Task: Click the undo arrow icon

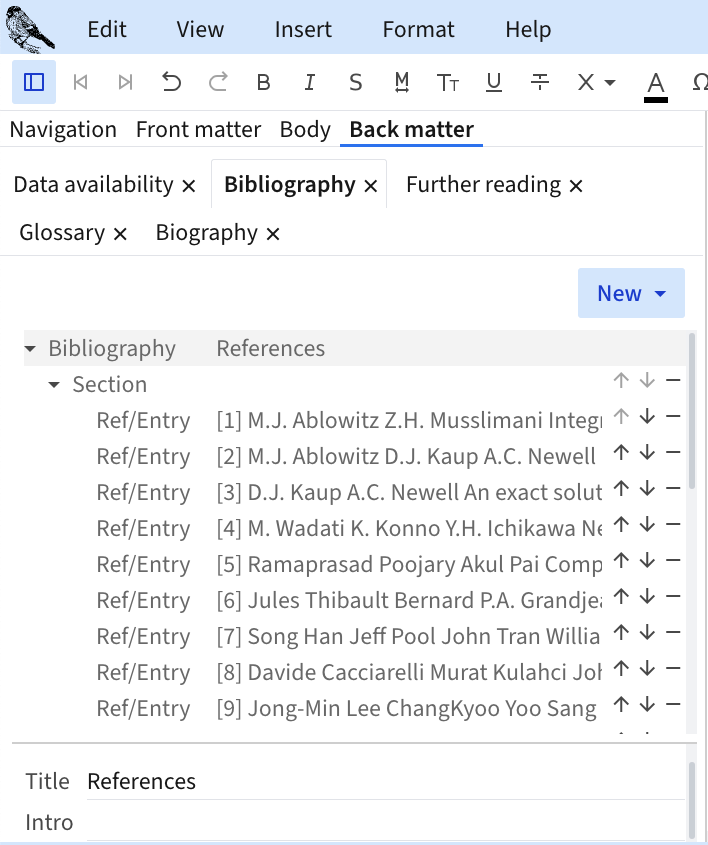Action: point(172,82)
